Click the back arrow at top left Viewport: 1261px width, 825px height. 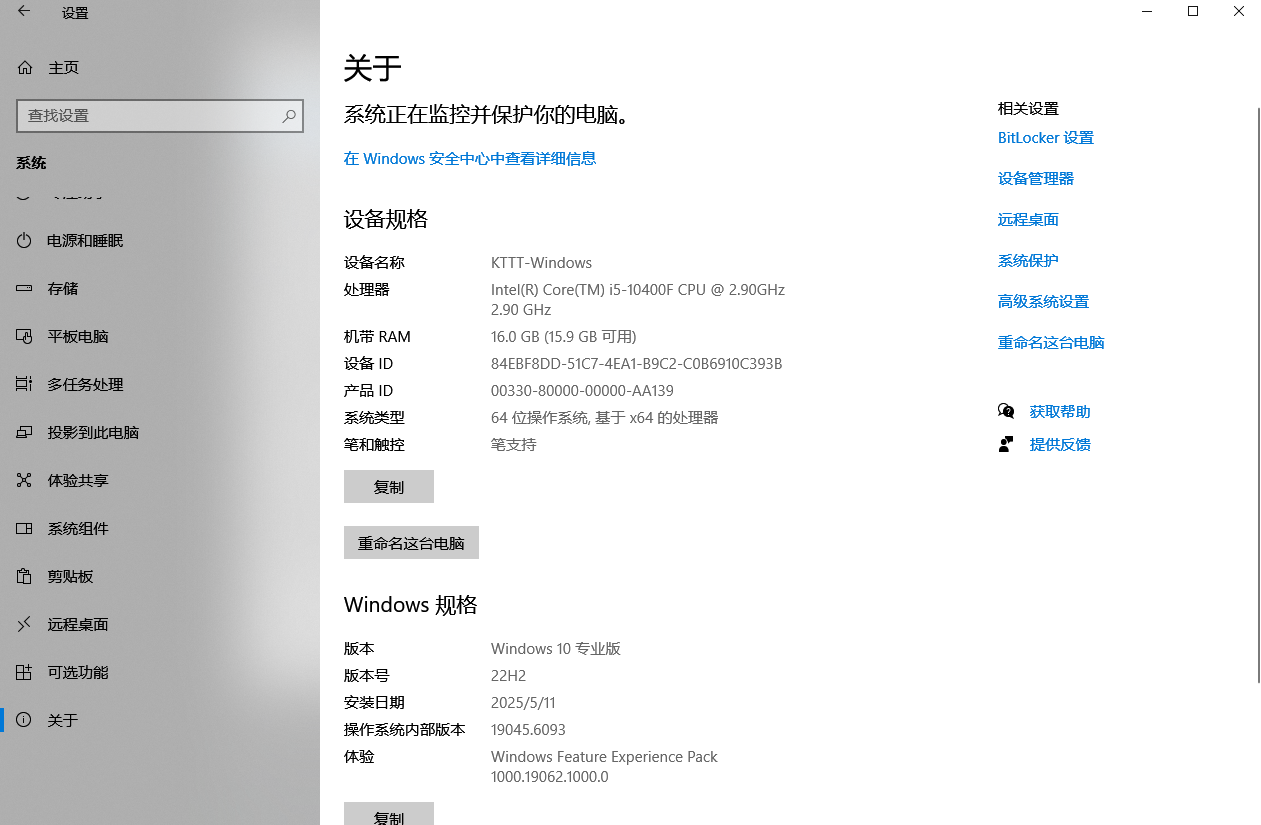coord(23,13)
